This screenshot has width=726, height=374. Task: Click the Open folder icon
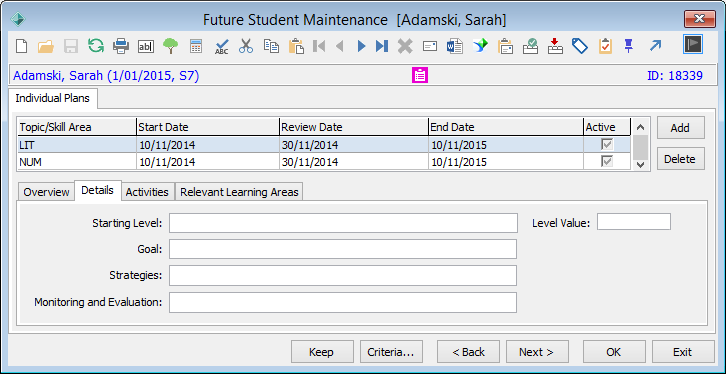click(46, 46)
